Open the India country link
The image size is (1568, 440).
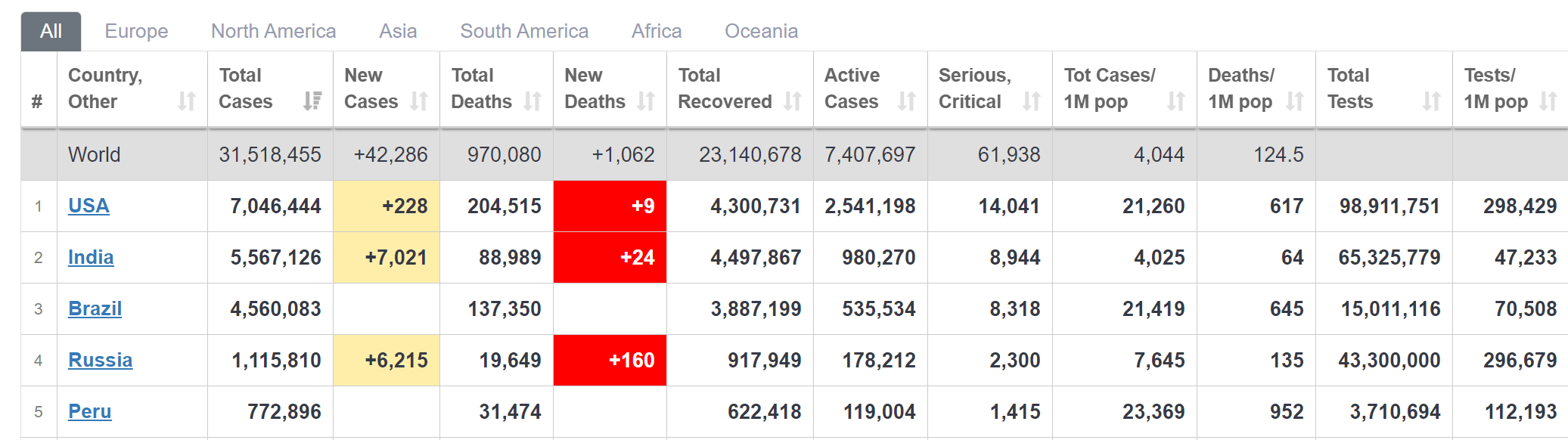[x=91, y=257]
